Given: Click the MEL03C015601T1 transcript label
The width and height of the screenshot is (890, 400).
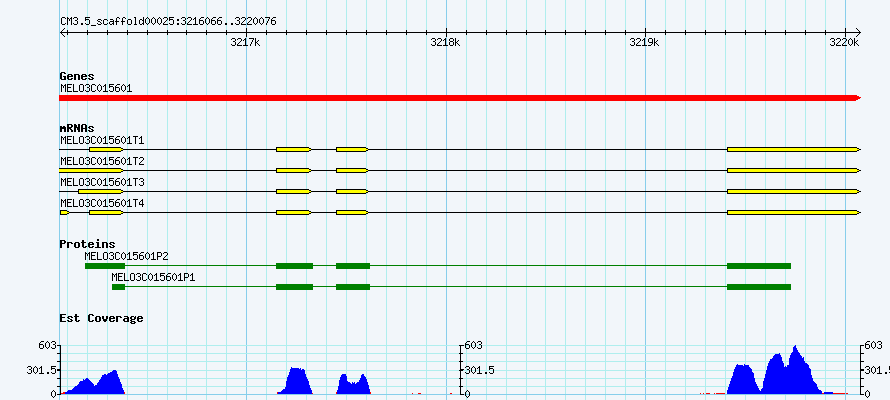Looking at the screenshot, I should pyautogui.click(x=102, y=140).
